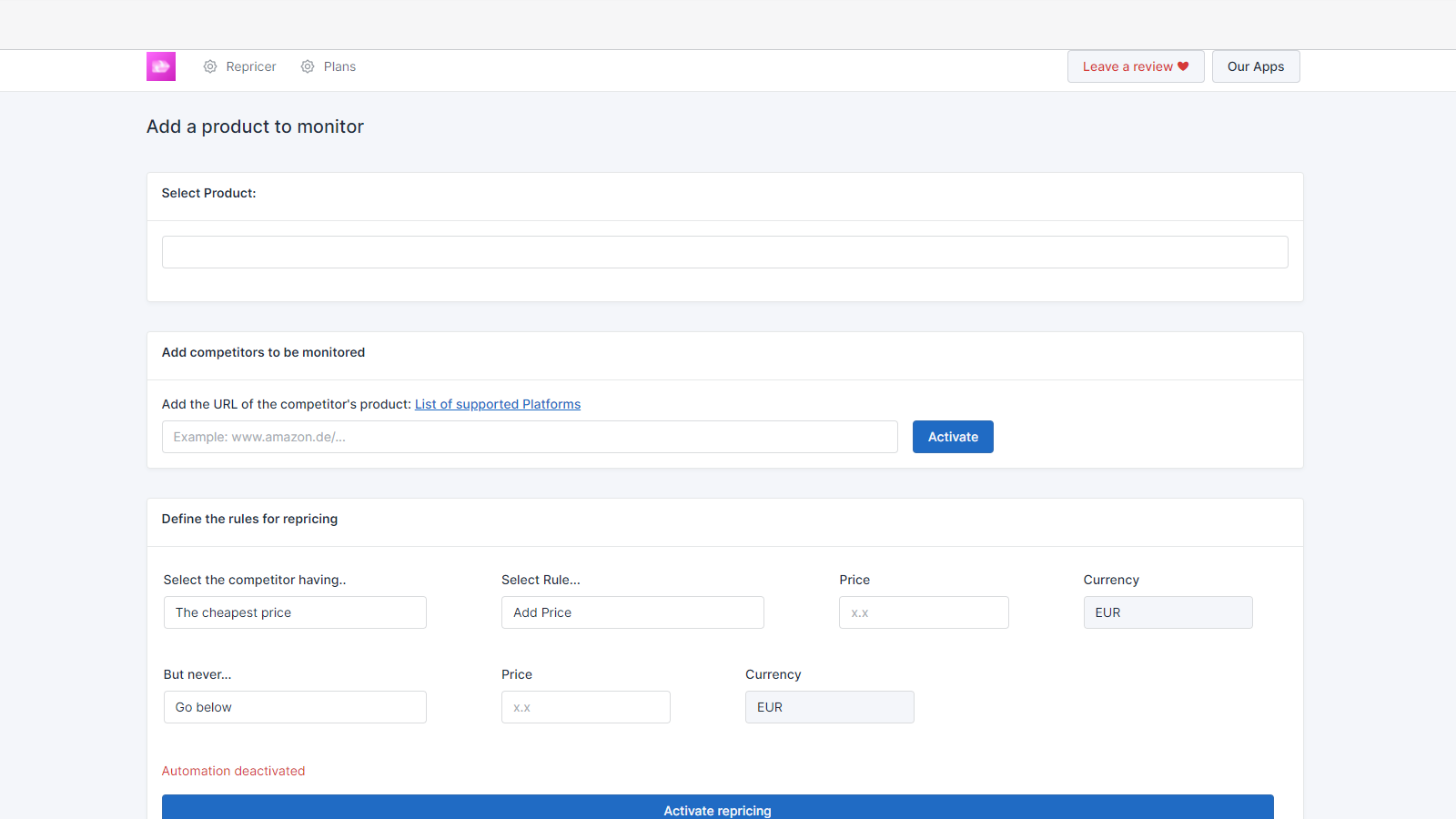1456x819 pixels.
Task: Click the competitor URL input field
Action: pyautogui.click(x=530, y=437)
